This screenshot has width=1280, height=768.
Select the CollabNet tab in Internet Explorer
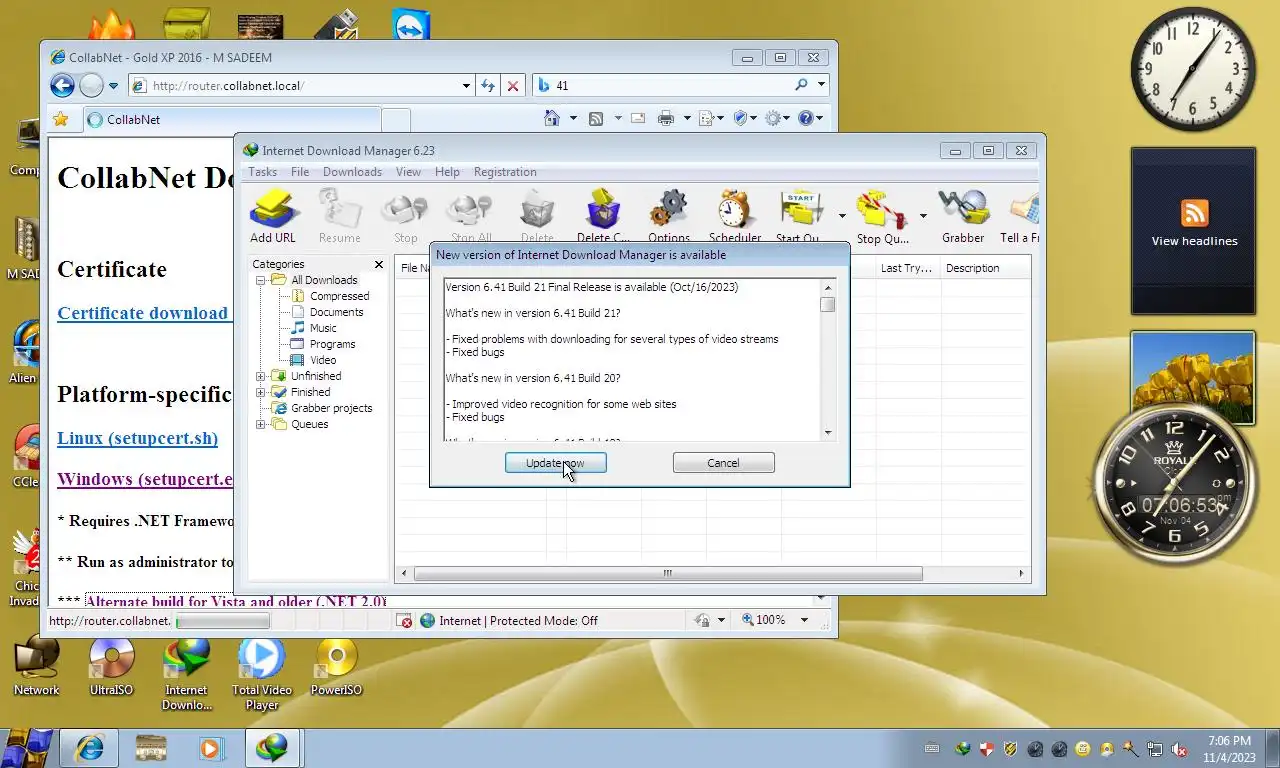(231, 119)
